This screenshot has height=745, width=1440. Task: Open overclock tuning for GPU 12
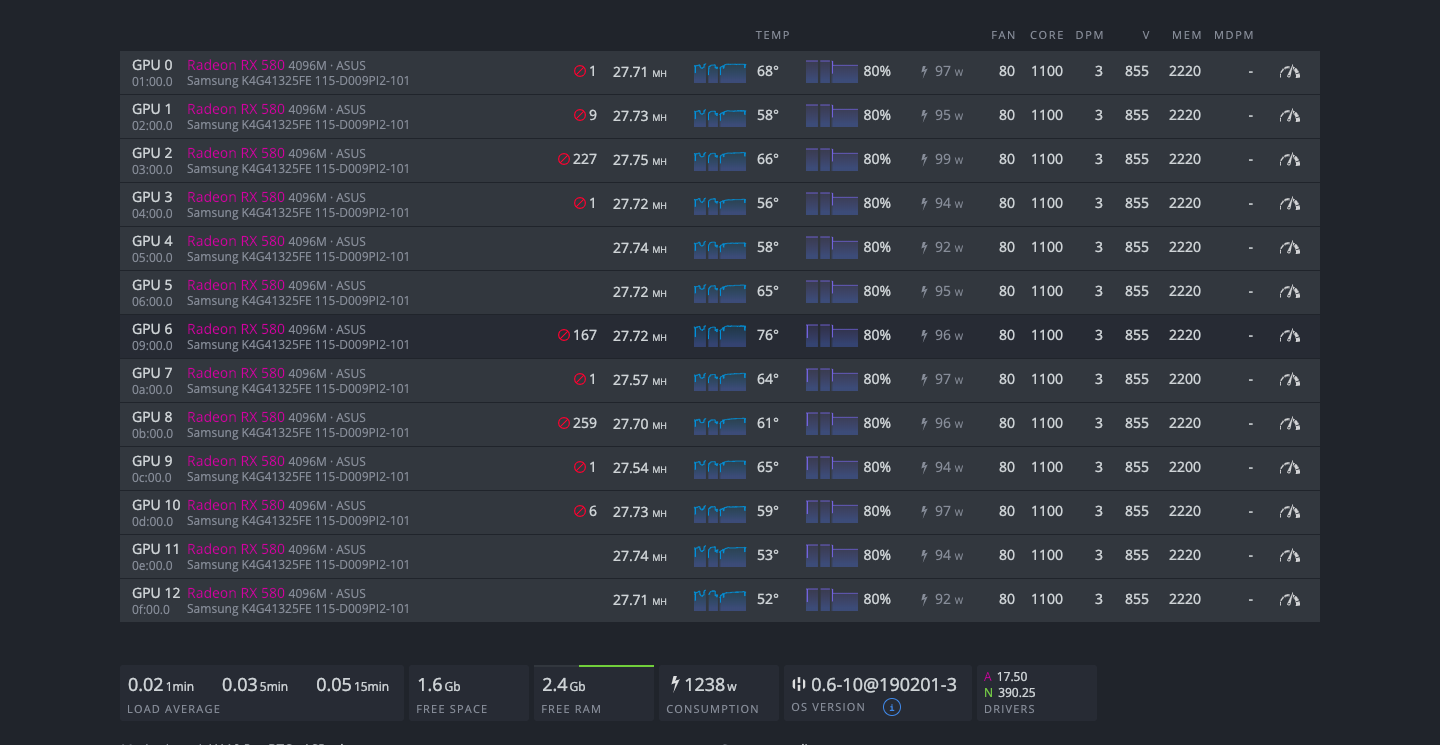click(x=1290, y=599)
